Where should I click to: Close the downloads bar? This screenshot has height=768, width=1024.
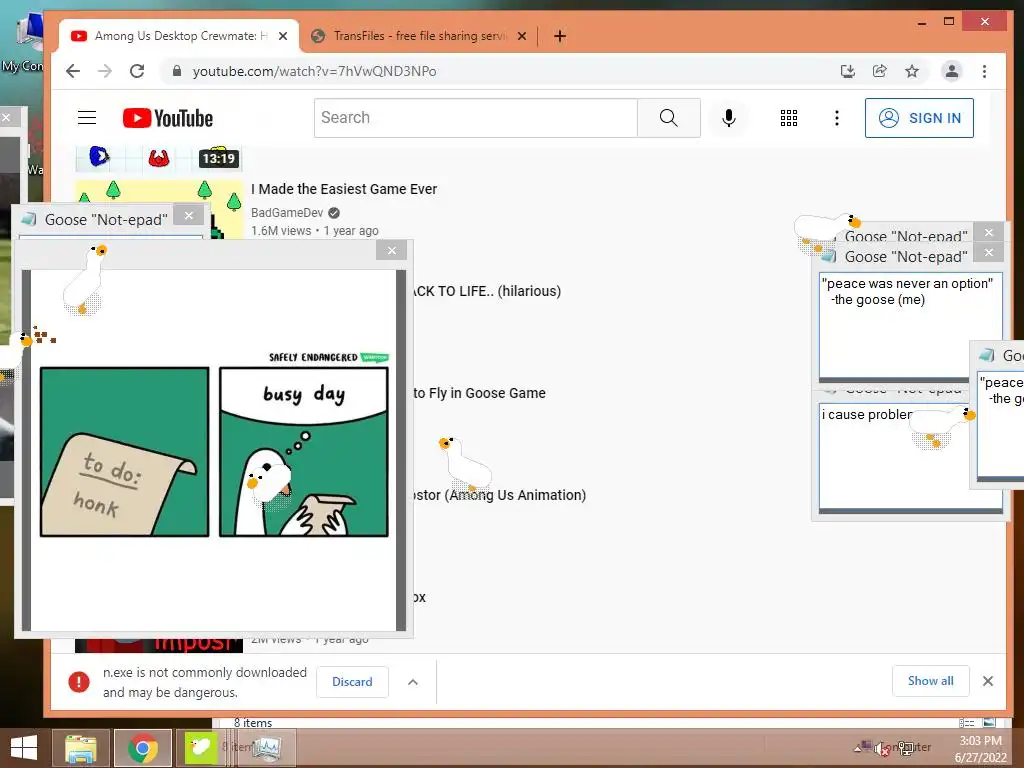[x=988, y=681]
